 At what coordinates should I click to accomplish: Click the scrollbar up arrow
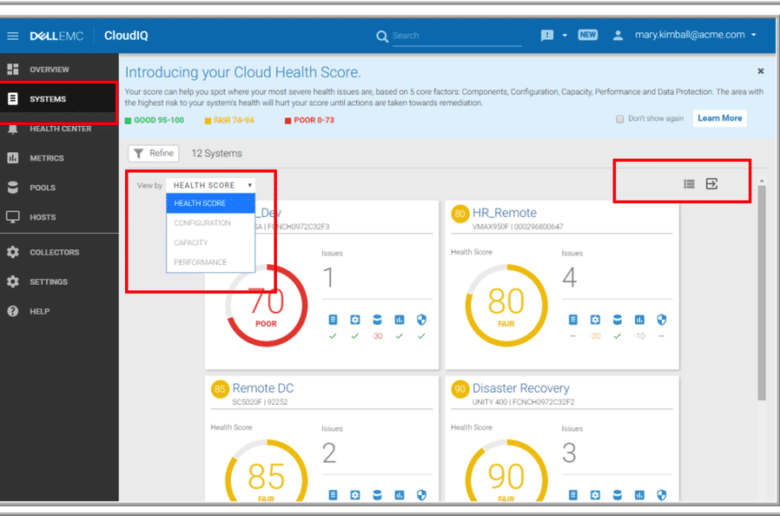762,181
